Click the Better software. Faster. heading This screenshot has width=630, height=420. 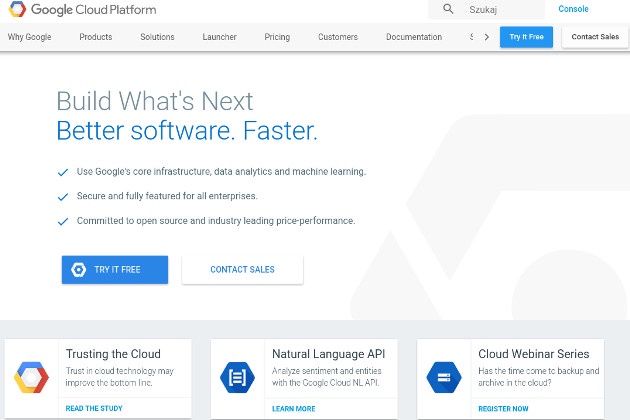(x=187, y=131)
